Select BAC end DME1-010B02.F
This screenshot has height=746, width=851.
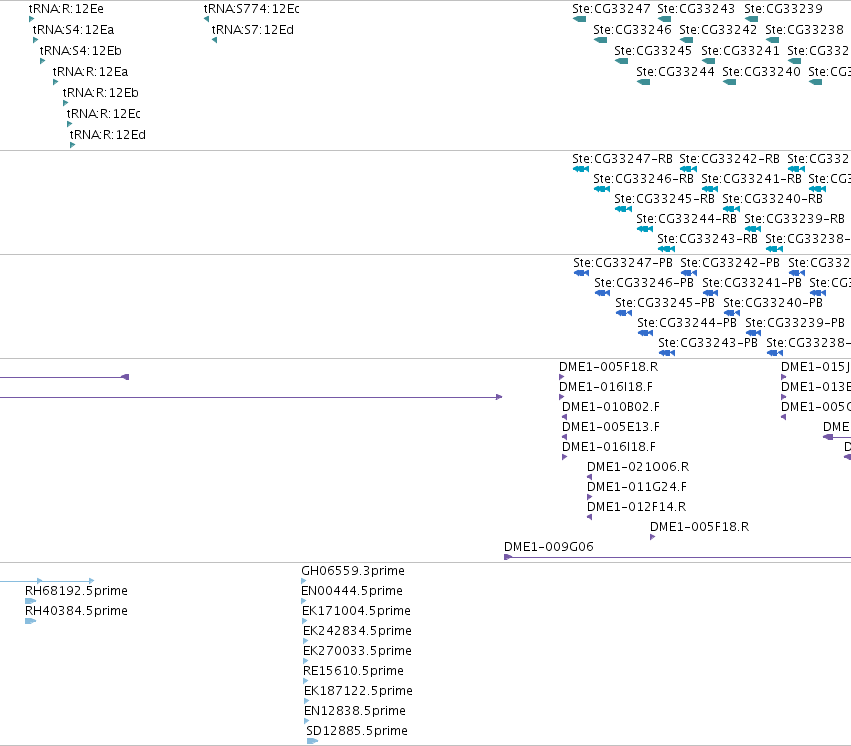[611, 407]
